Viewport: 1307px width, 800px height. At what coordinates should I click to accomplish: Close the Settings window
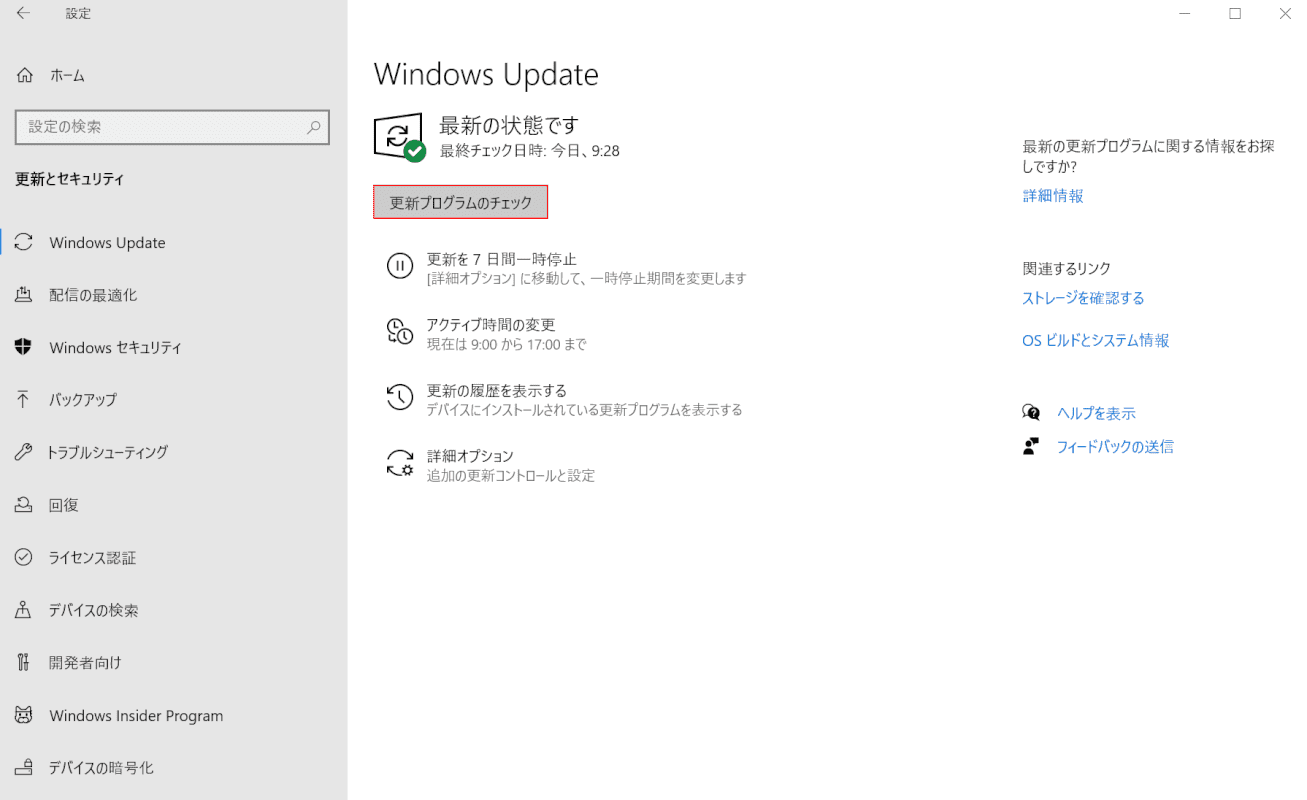coord(1285,14)
